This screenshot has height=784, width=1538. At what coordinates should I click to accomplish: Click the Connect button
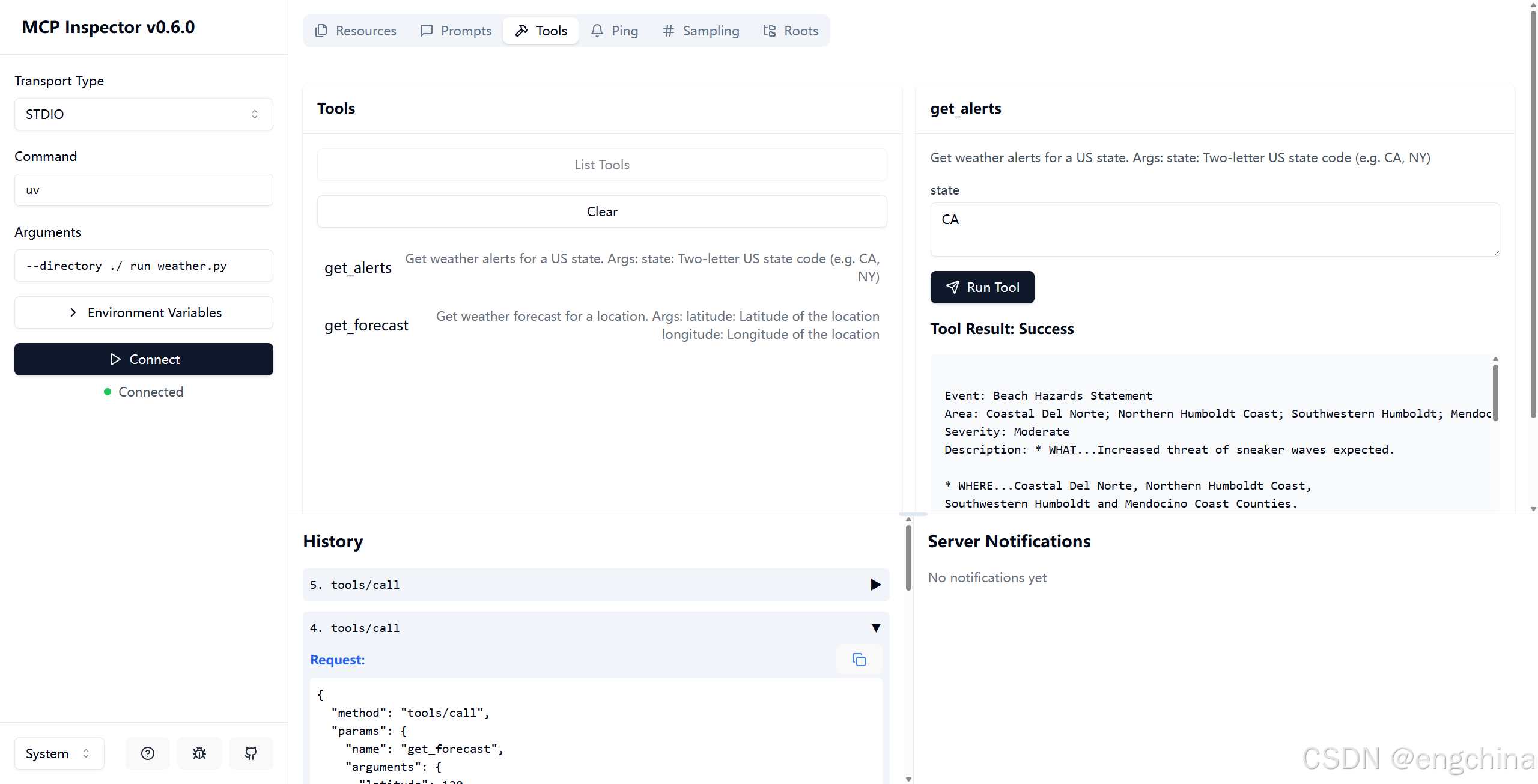pyautogui.click(x=144, y=359)
